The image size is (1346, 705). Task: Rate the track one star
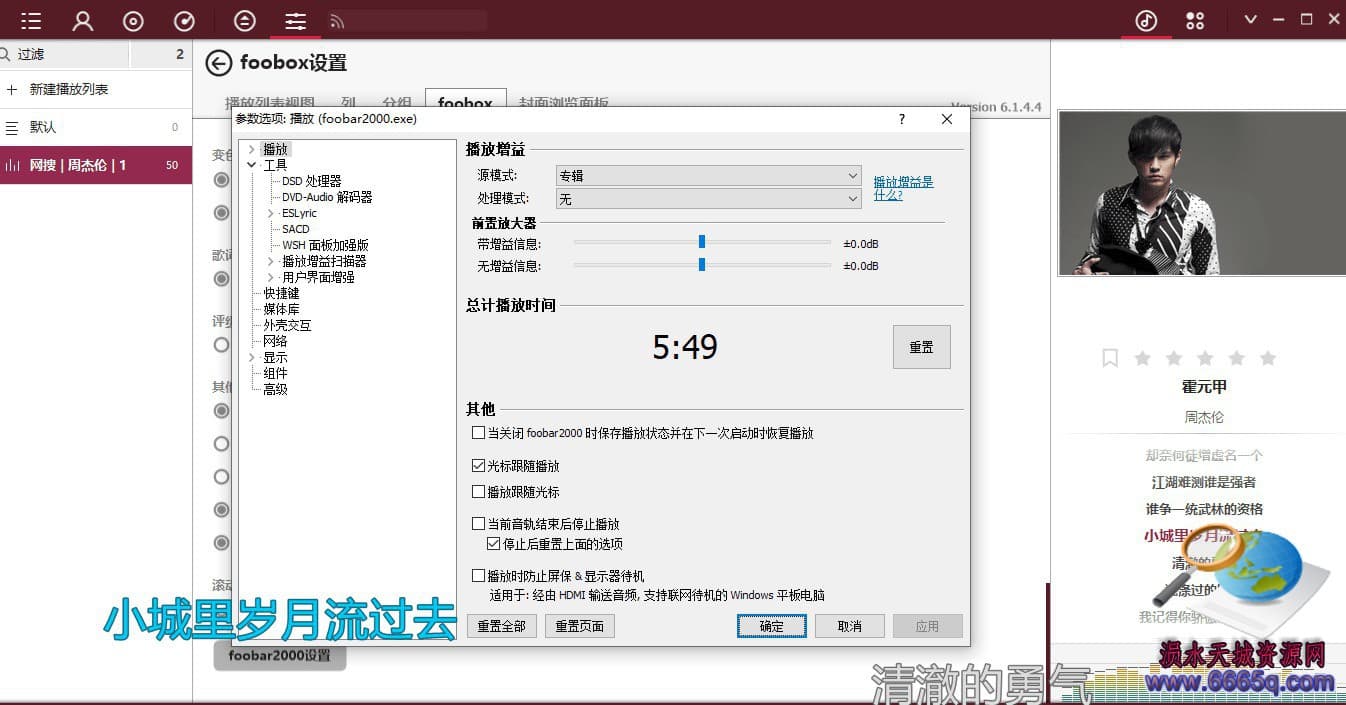1143,357
